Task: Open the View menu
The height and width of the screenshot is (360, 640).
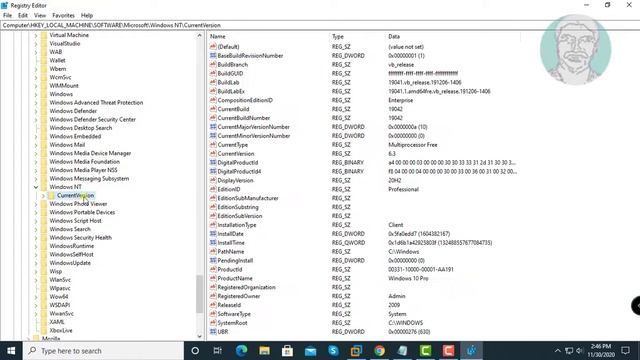Action: pos(40,16)
